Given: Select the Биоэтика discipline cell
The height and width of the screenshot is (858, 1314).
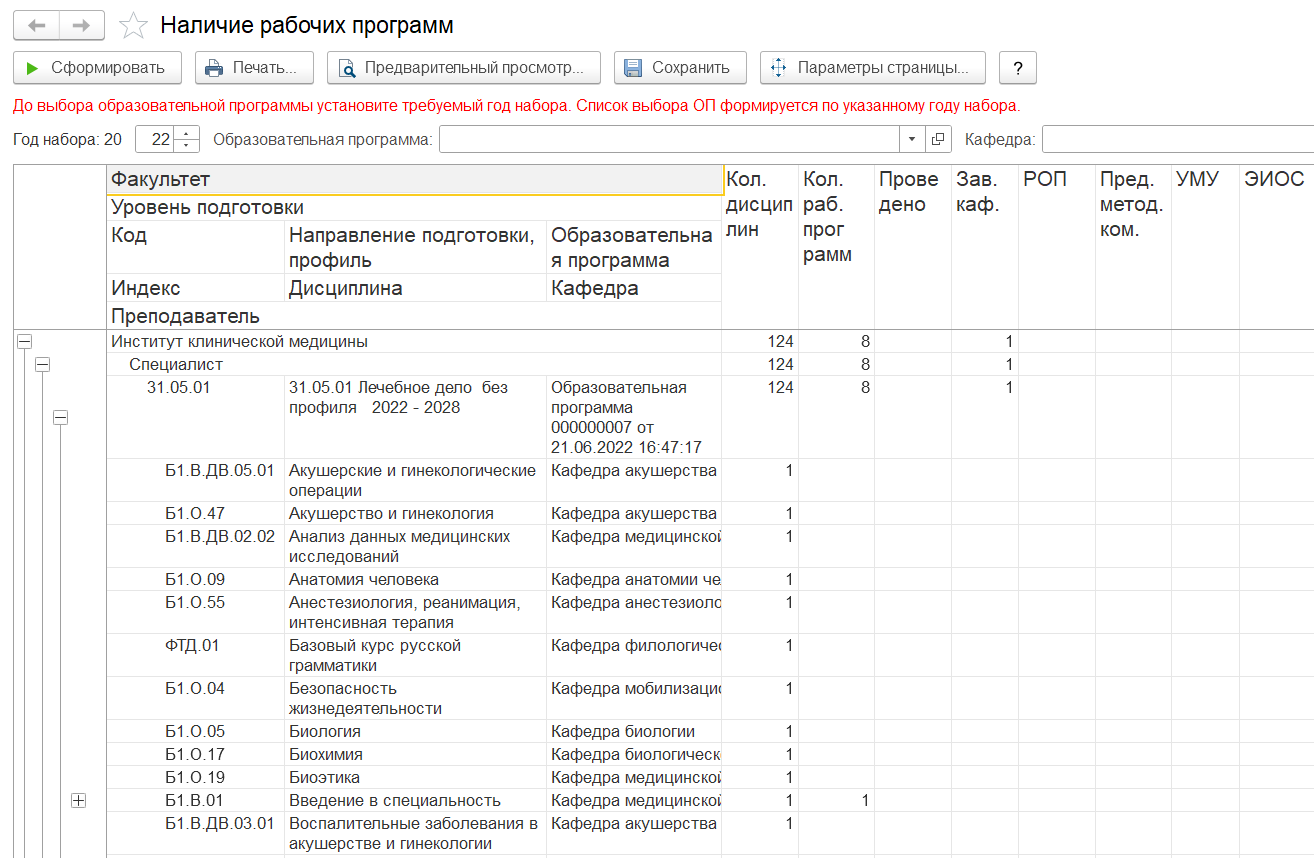Looking at the screenshot, I should tap(415, 777).
